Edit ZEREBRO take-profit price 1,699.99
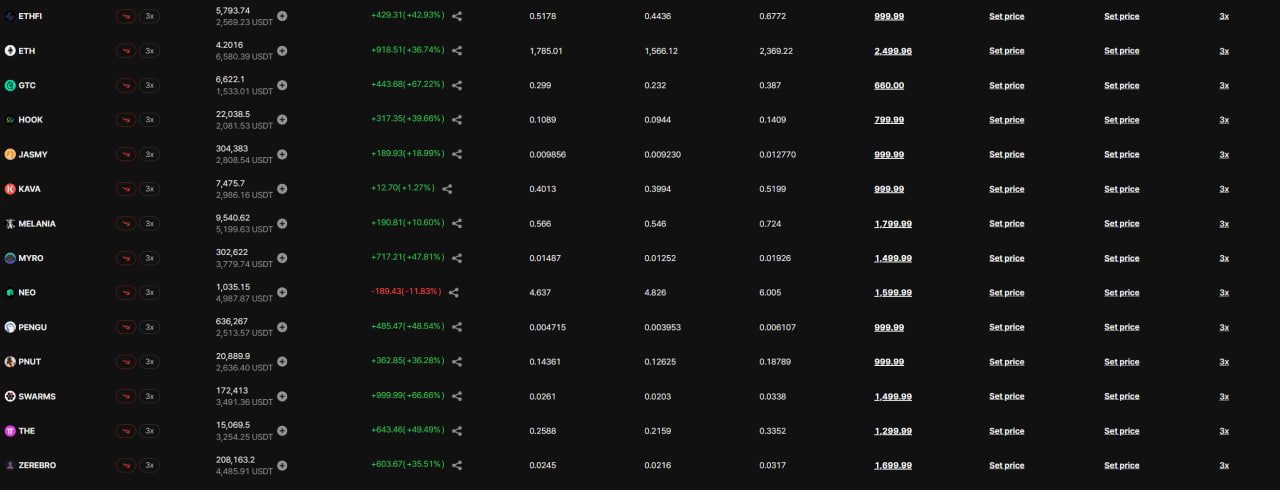This screenshot has width=1280, height=490. pos(893,465)
